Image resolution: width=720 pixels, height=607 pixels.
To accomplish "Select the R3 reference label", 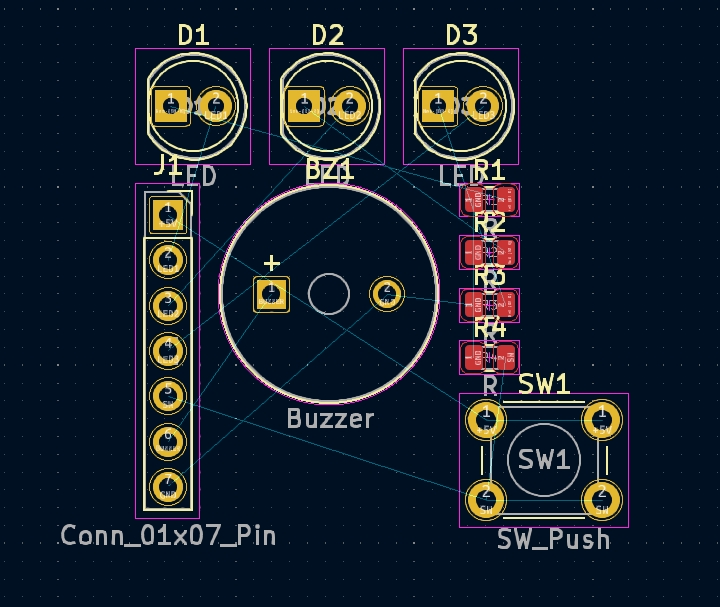I will click(x=489, y=276).
